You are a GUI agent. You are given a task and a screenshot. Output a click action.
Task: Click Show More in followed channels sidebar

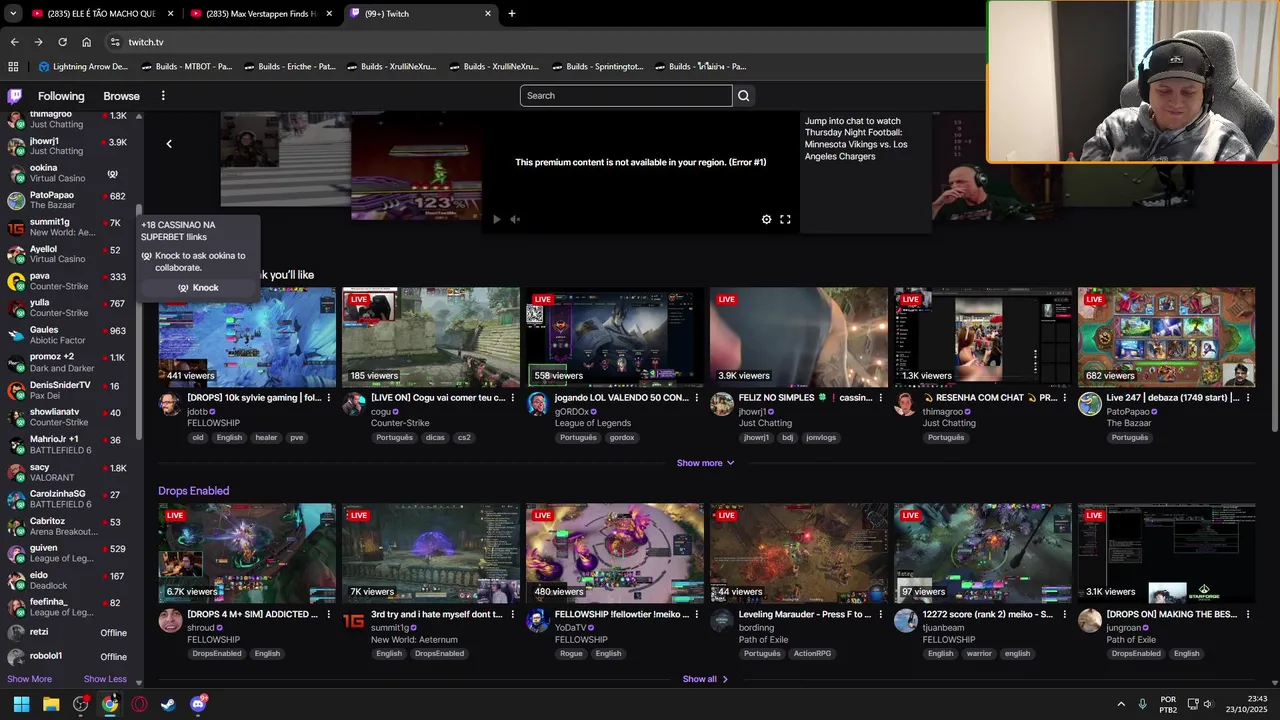[29, 679]
